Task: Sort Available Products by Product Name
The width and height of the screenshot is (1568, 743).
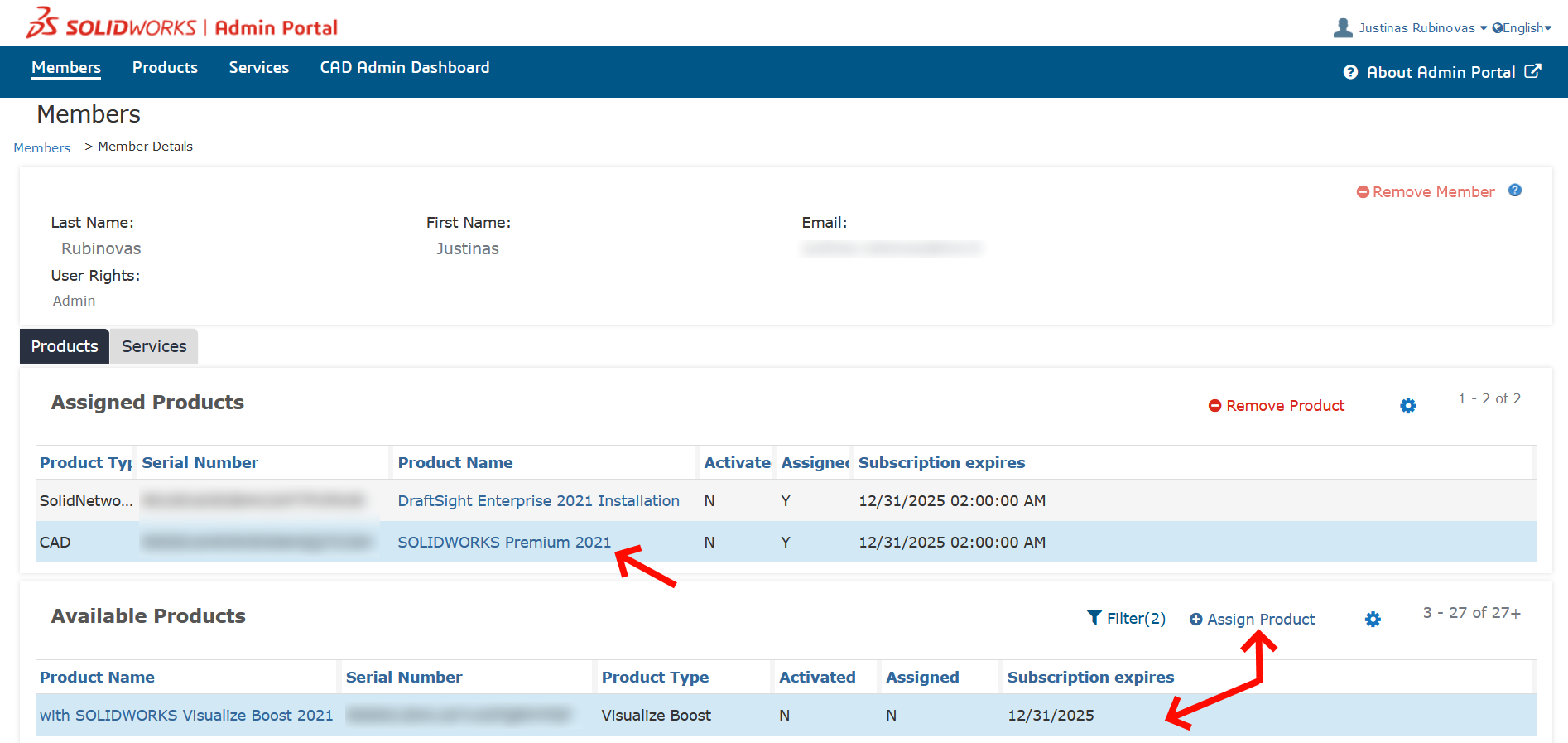Action: coord(97,678)
